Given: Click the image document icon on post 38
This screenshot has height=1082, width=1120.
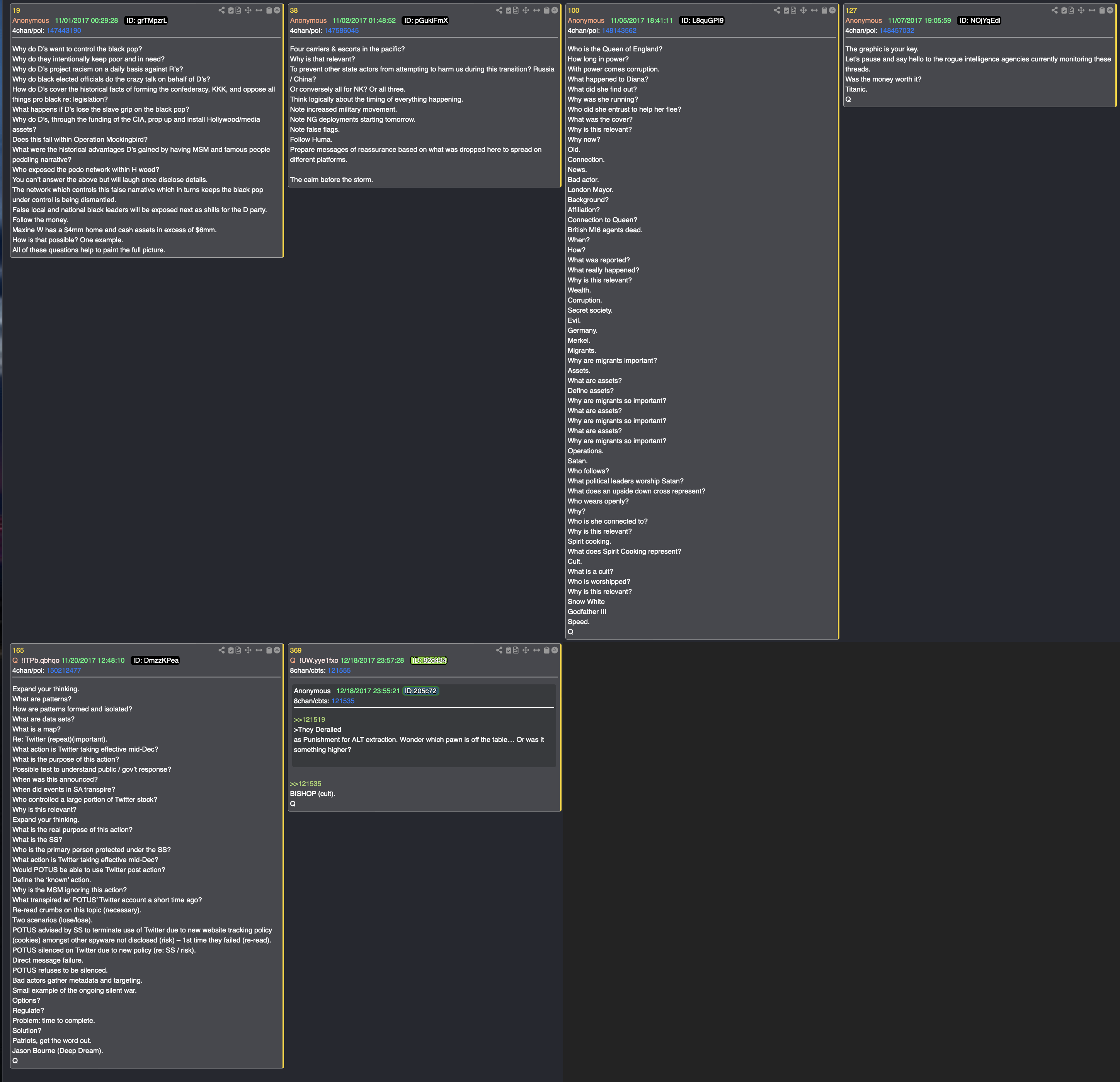Looking at the screenshot, I should (x=516, y=10).
